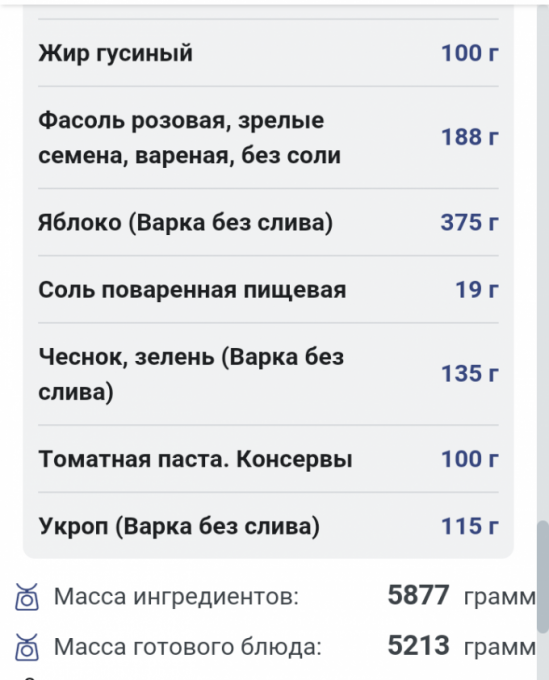Click the vertical scrollbar thumb

tap(542, 577)
